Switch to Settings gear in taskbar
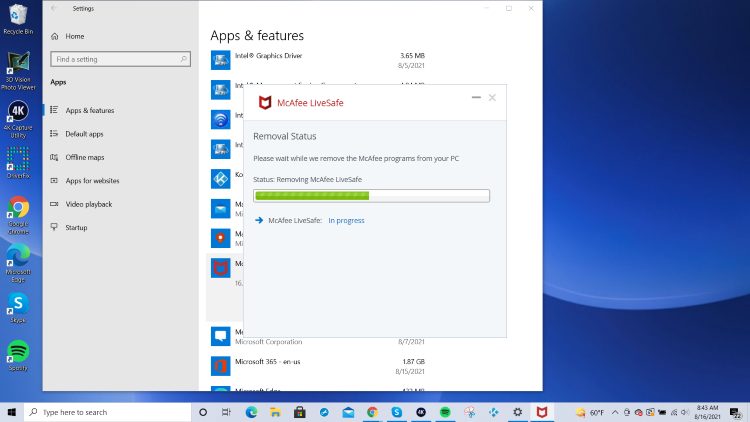Image resolution: width=750 pixels, height=422 pixels. pyautogui.click(x=518, y=412)
